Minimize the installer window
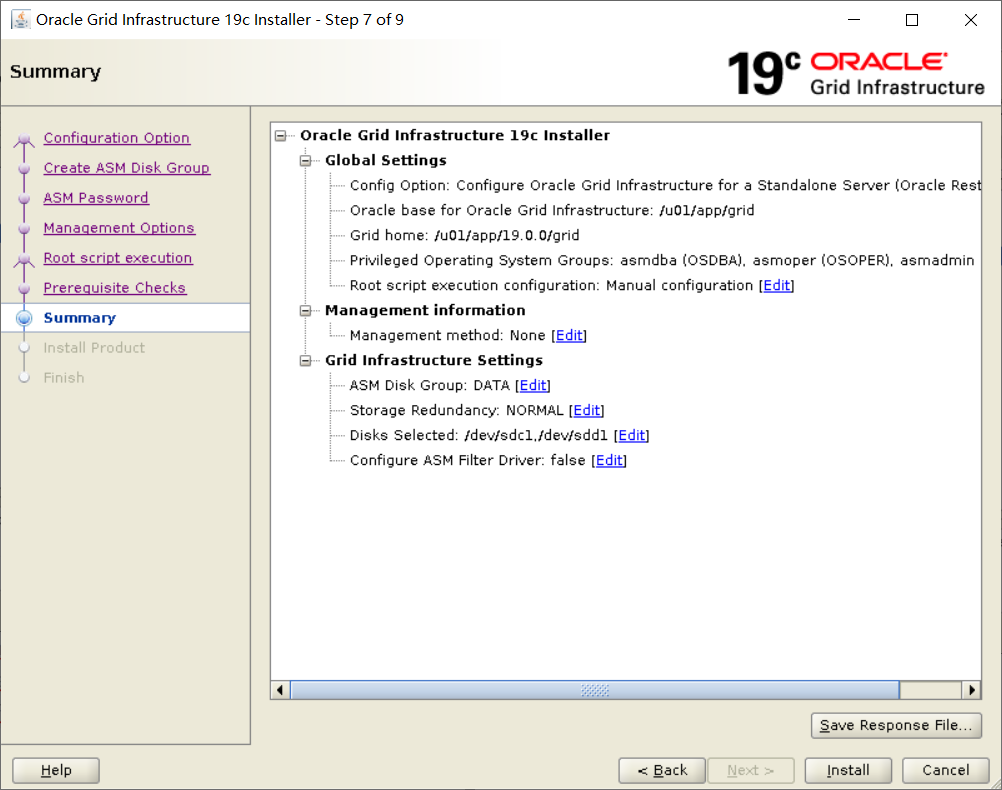 (x=854, y=20)
